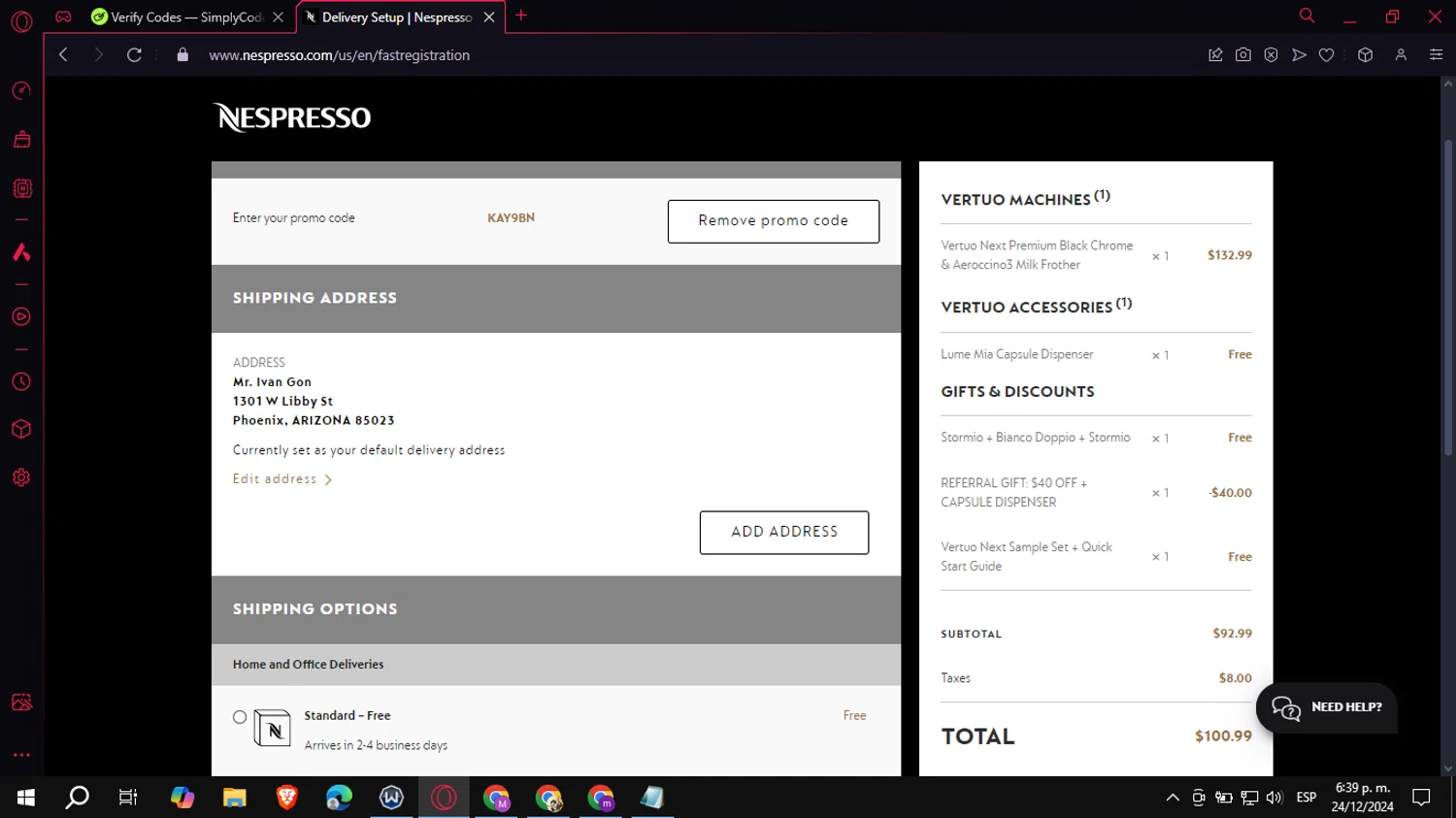Viewport: 1456px width, 818px height.
Task: Close the Delivery Setup tab
Action: click(489, 17)
